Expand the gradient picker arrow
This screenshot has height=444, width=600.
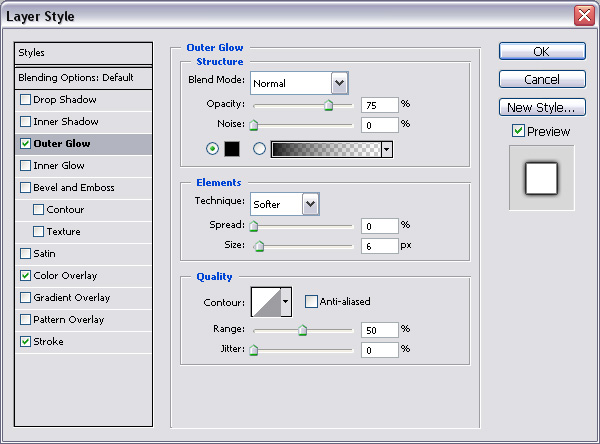coord(386,149)
